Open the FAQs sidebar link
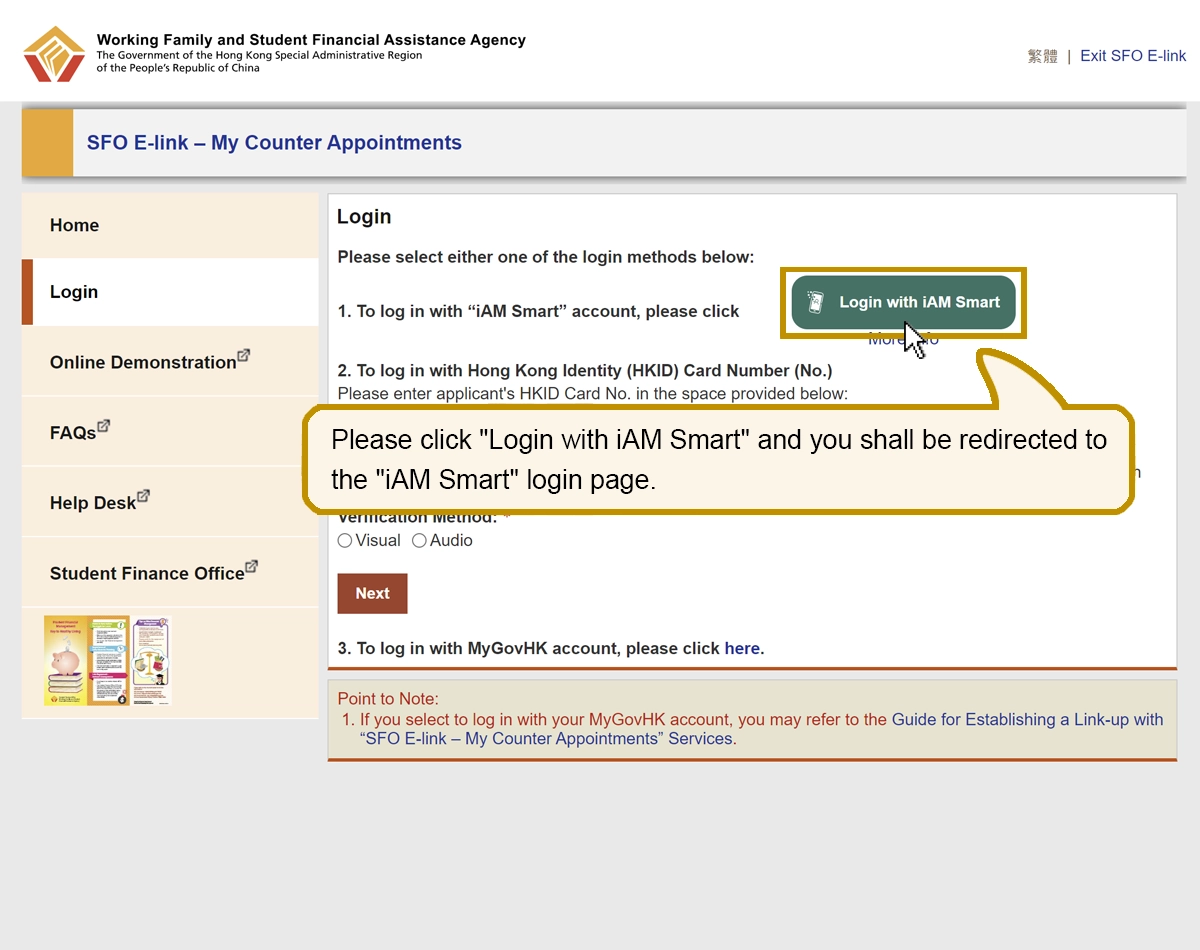This screenshot has height=950, width=1200. [170, 432]
